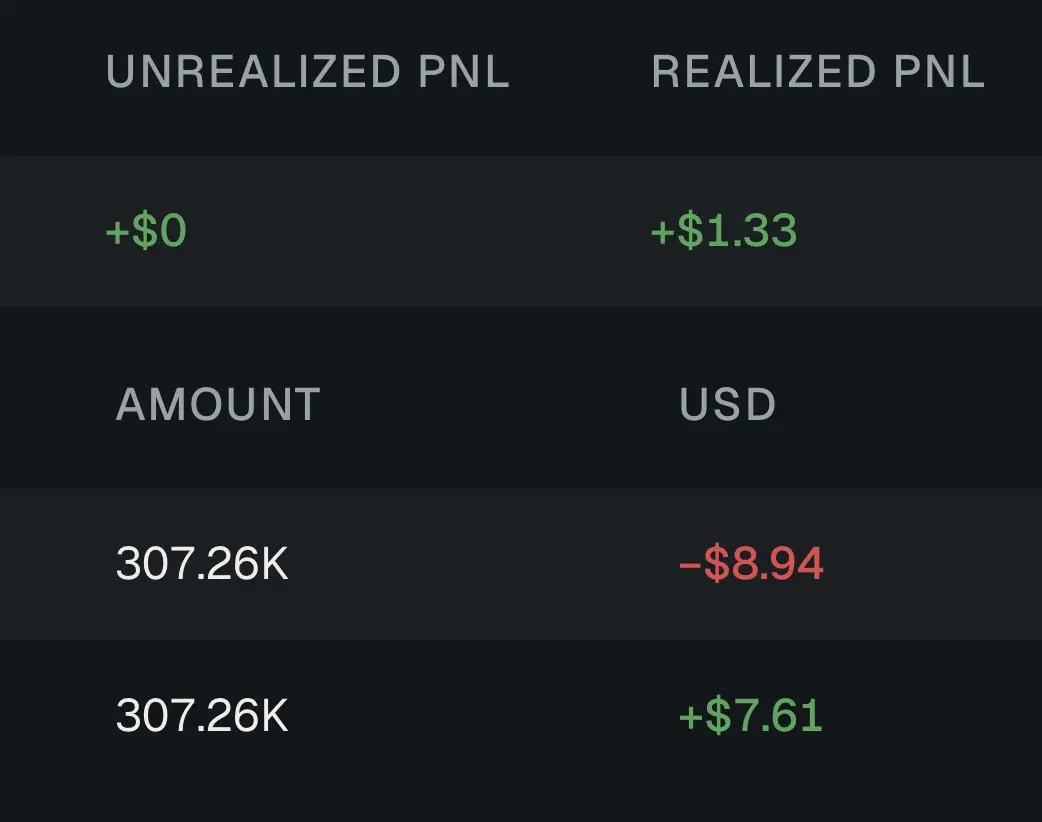Image resolution: width=1042 pixels, height=822 pixels.
Task: Sort by the USD column header
Action: (728, 404)
